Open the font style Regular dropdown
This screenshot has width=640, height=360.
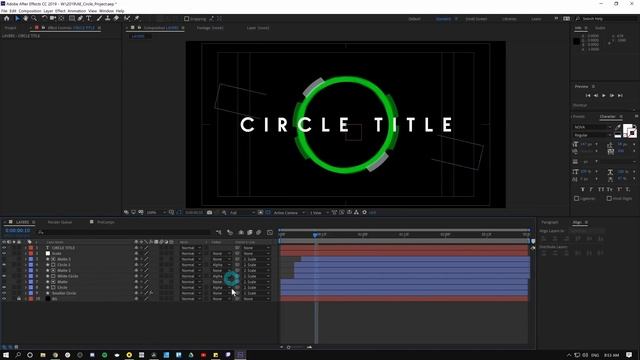(x=592, y=135)
